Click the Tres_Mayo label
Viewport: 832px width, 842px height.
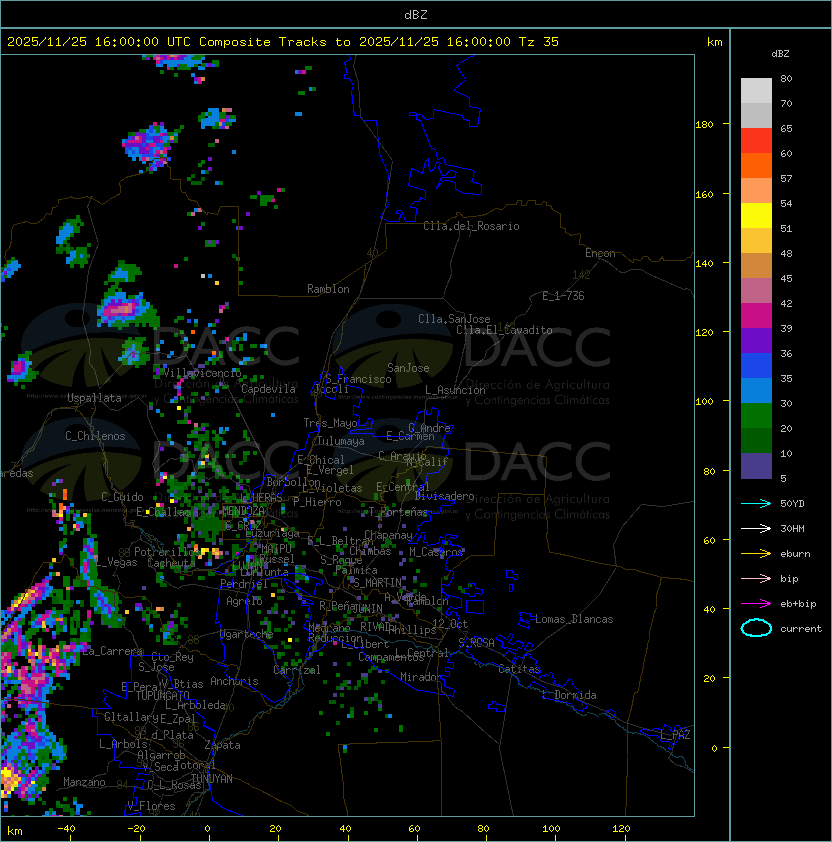pyautogui.click(x=330, y=423)
